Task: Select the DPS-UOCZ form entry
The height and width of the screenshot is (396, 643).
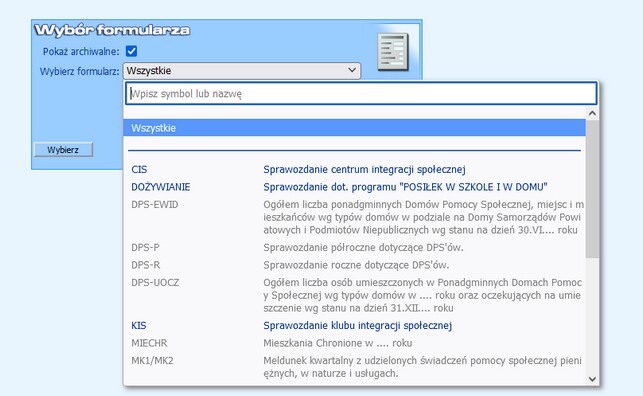Action: [x=354, y=295]
